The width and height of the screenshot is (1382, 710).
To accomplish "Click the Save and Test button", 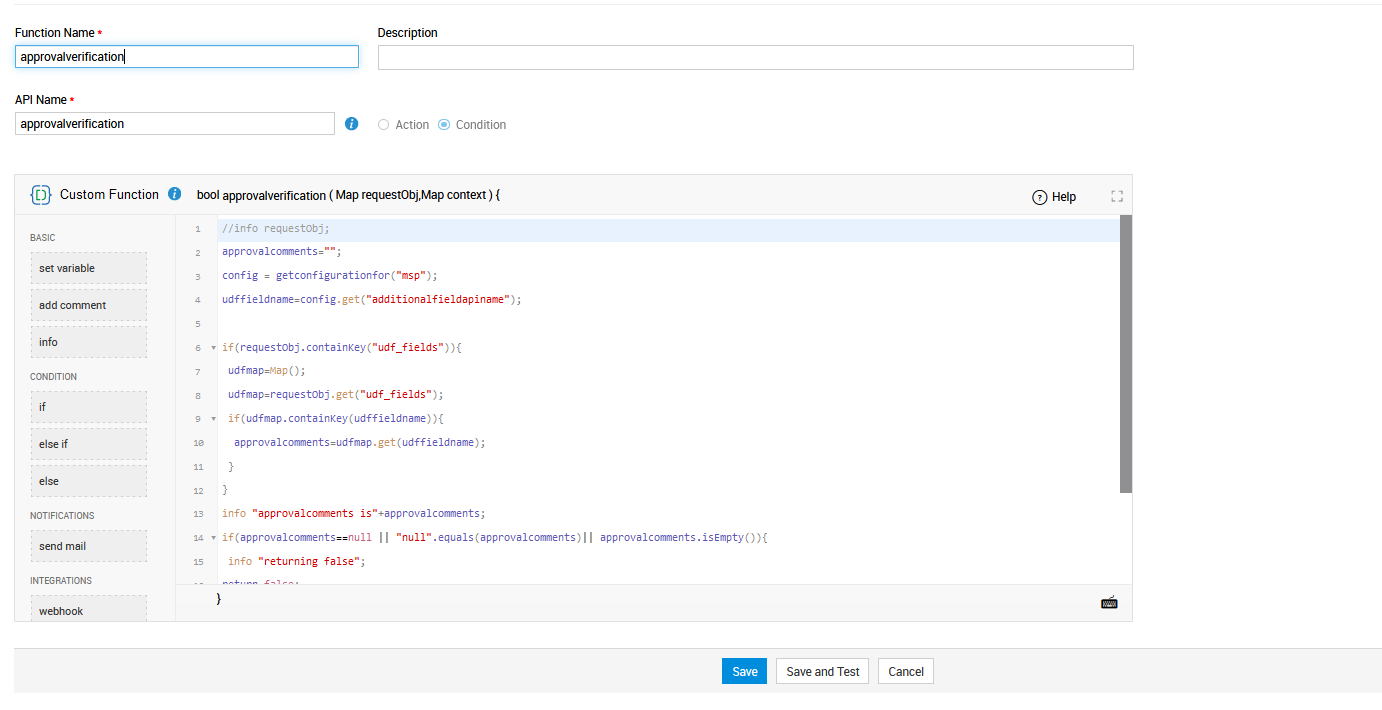I will point(822,671).
